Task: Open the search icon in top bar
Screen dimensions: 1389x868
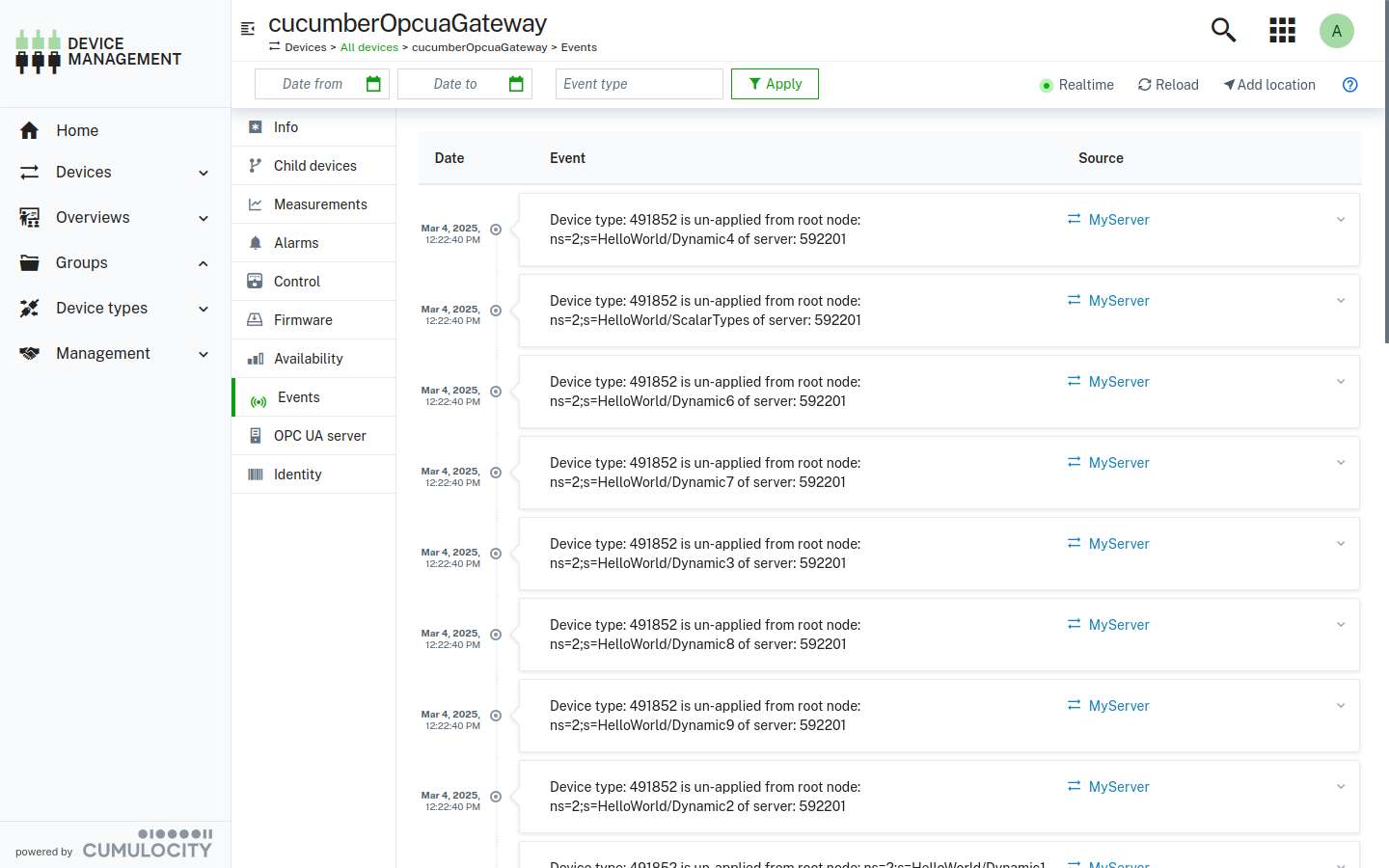Action: [1223, 30]
